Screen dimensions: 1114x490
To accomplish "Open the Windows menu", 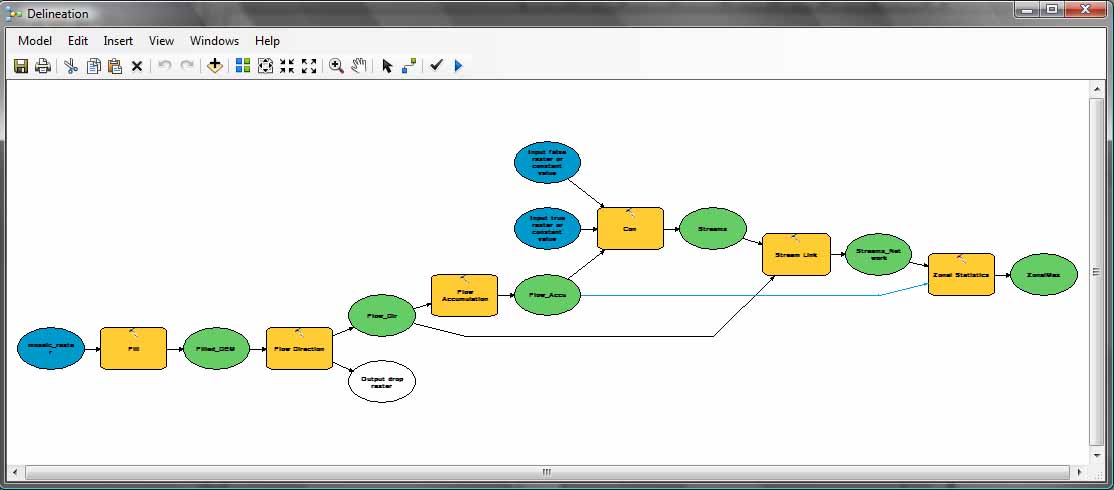I will 214,41.
